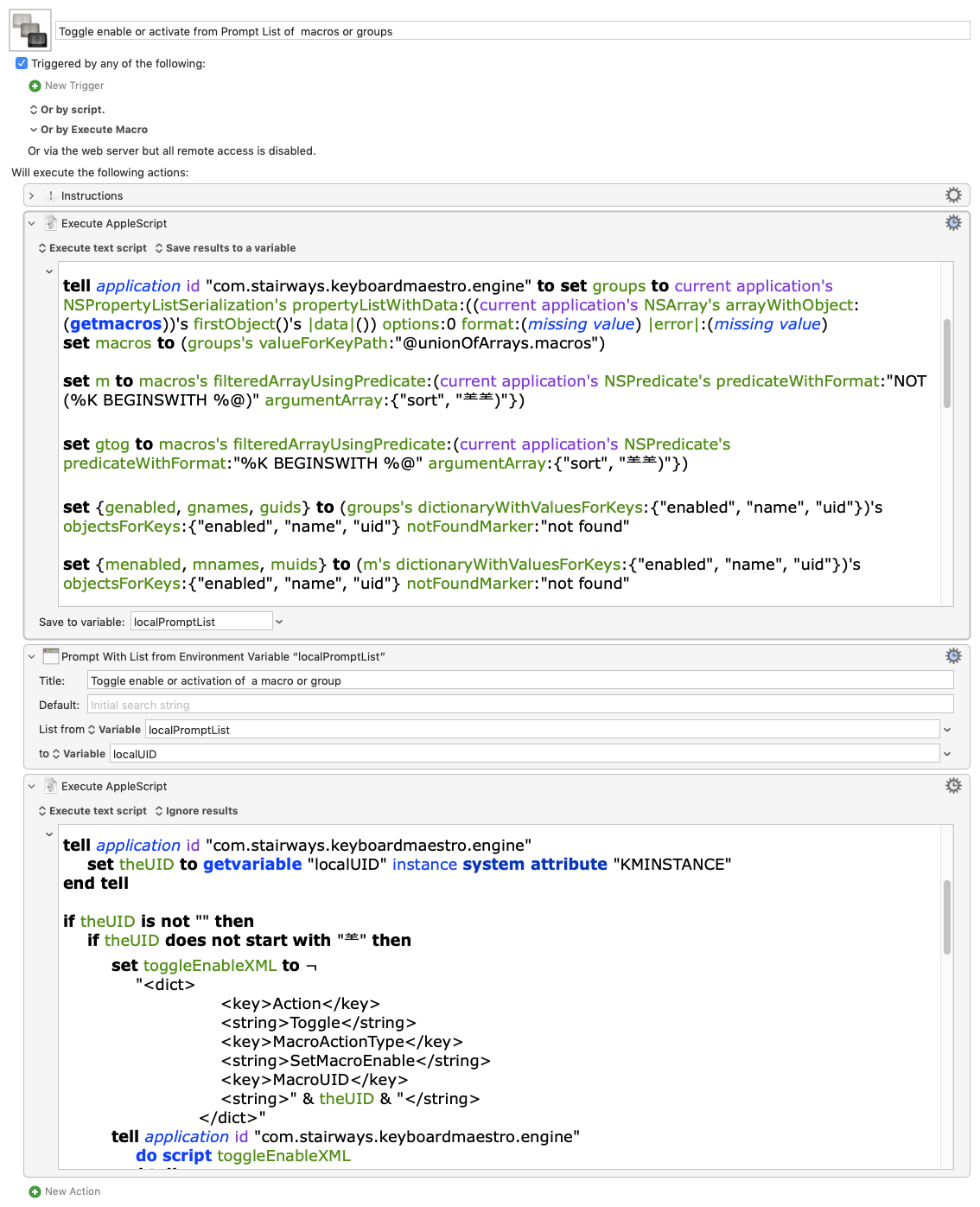The width and height of the screenshot is (980, 1207).
Task: Click the New Trigger label
Action: [74, 86]
